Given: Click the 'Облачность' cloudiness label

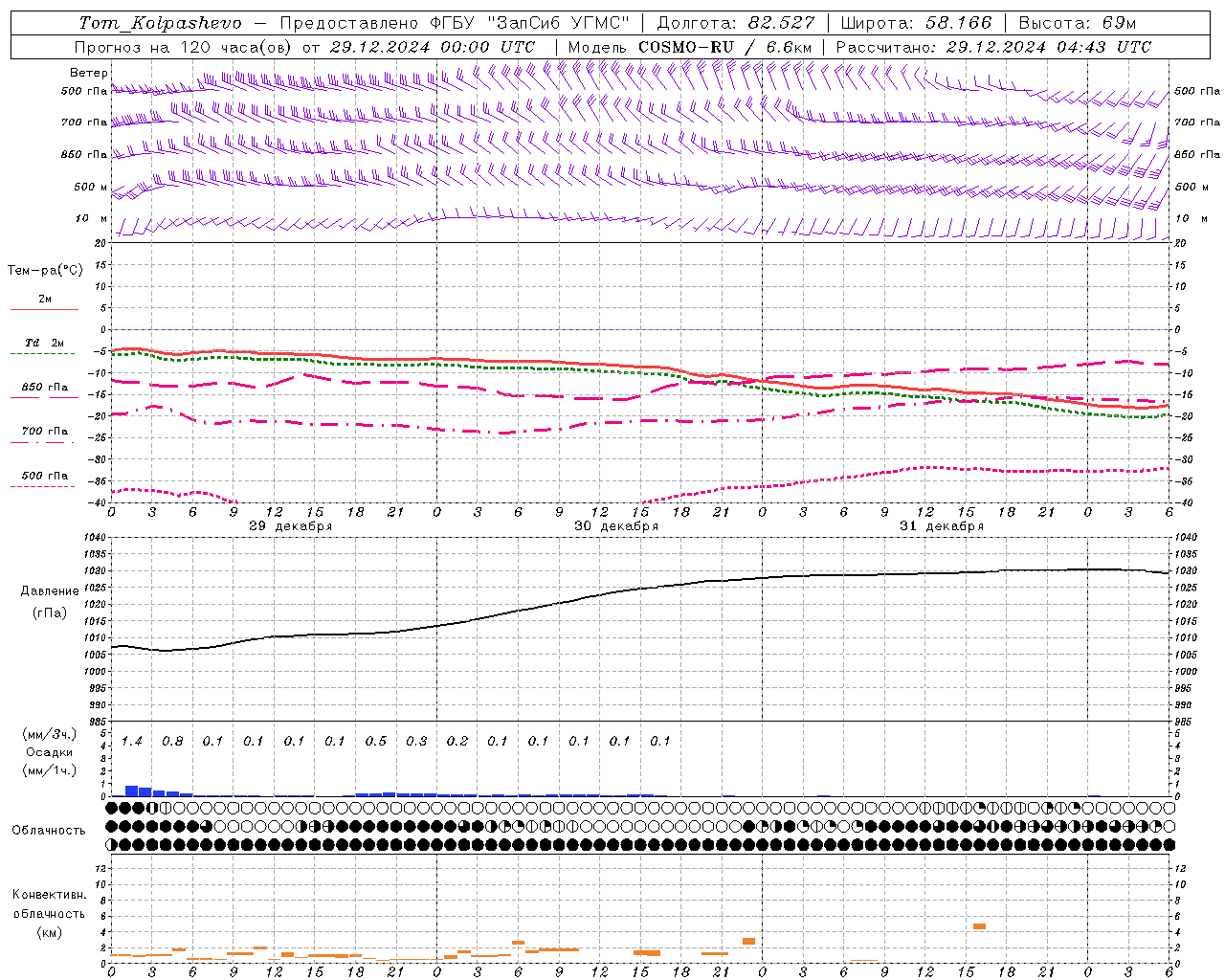Looking at the screenshot, I should coord(49,831).
